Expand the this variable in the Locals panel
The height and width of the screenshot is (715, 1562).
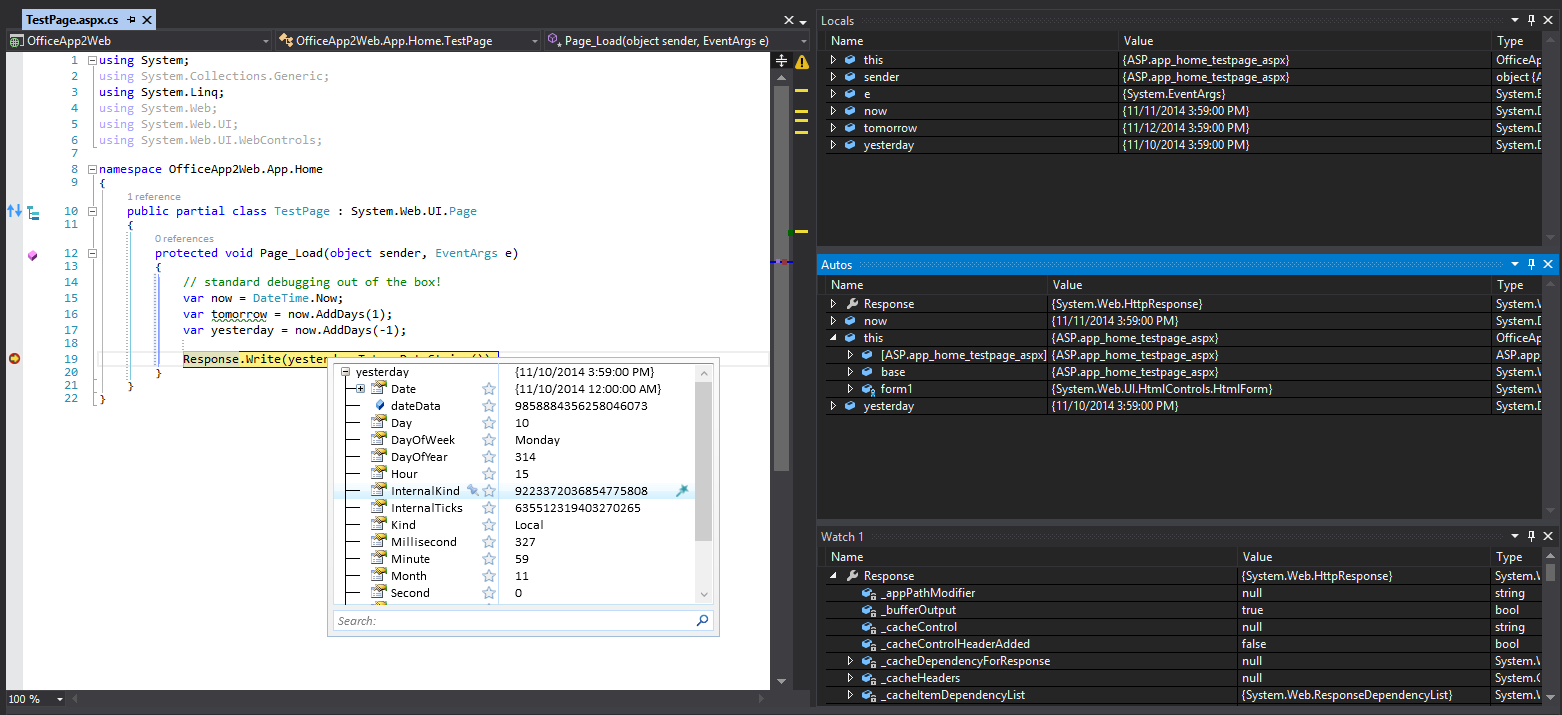833,59
